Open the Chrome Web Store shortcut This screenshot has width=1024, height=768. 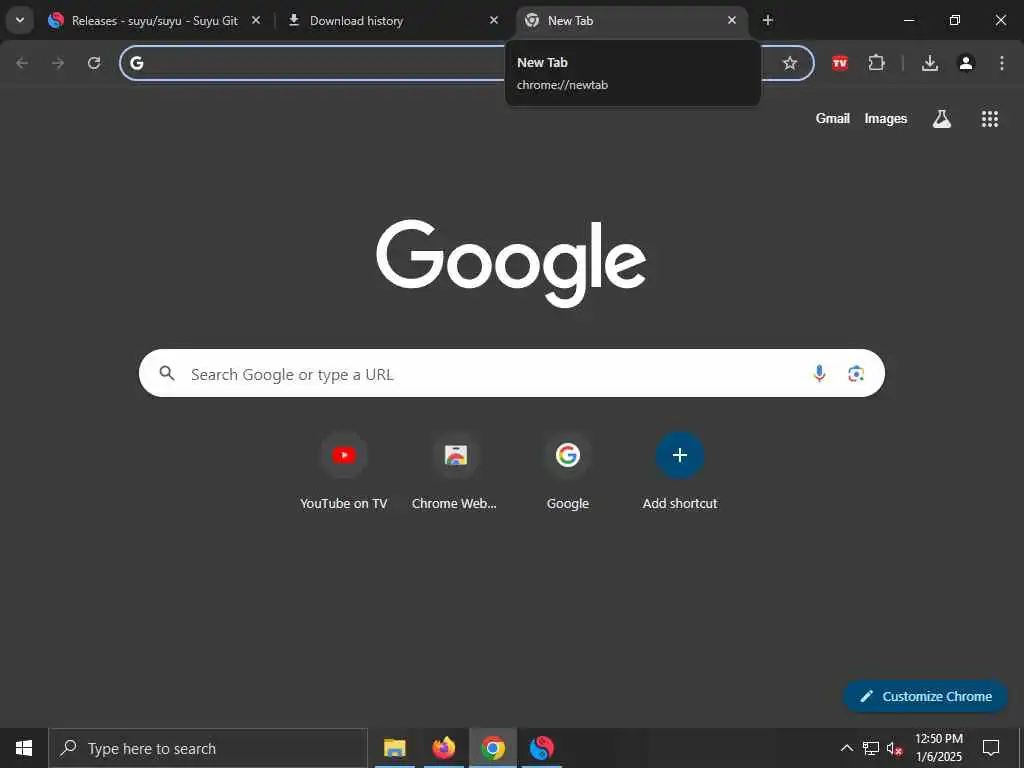455,472
